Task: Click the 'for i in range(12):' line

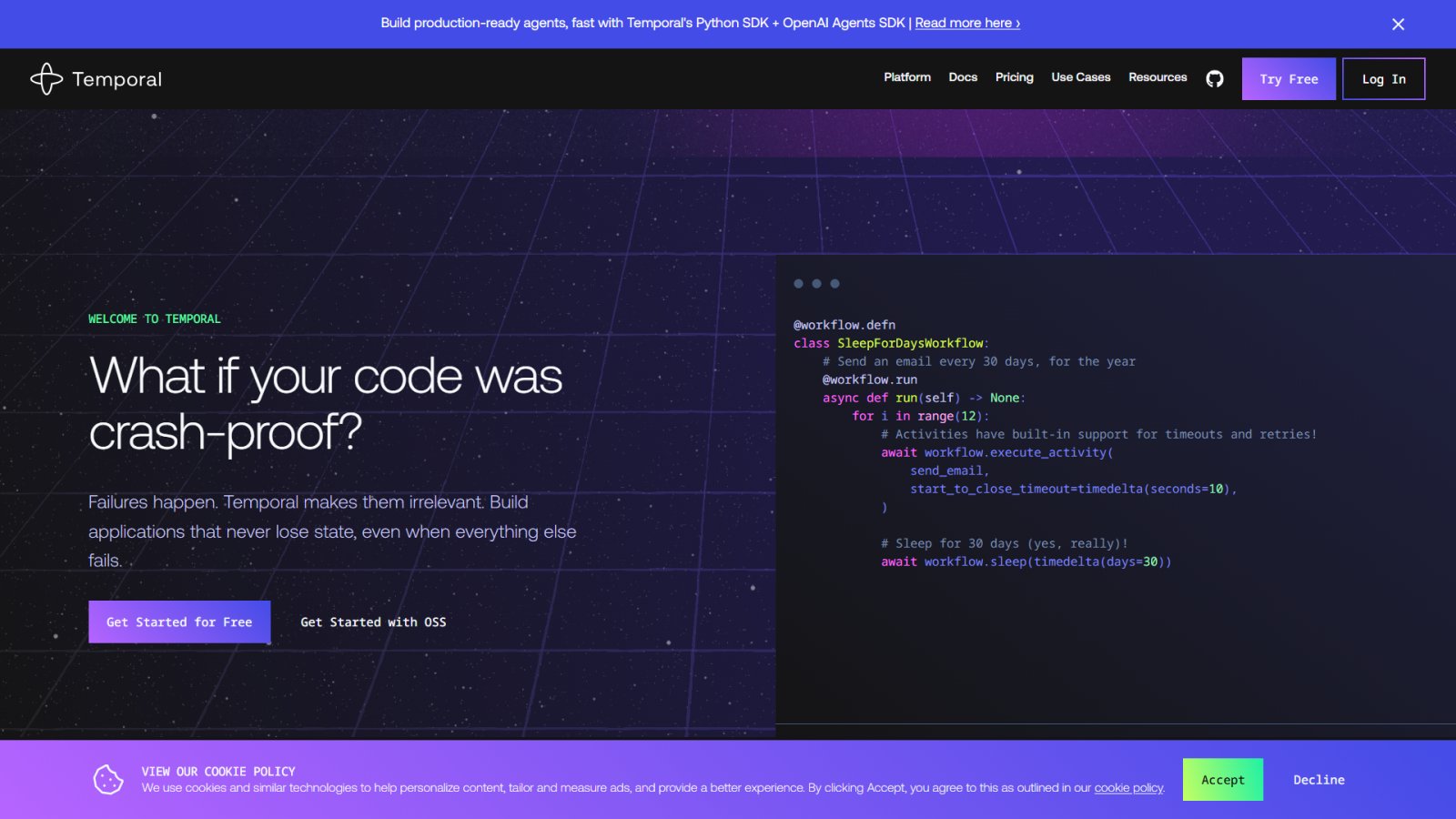Action: pos(920,416)
